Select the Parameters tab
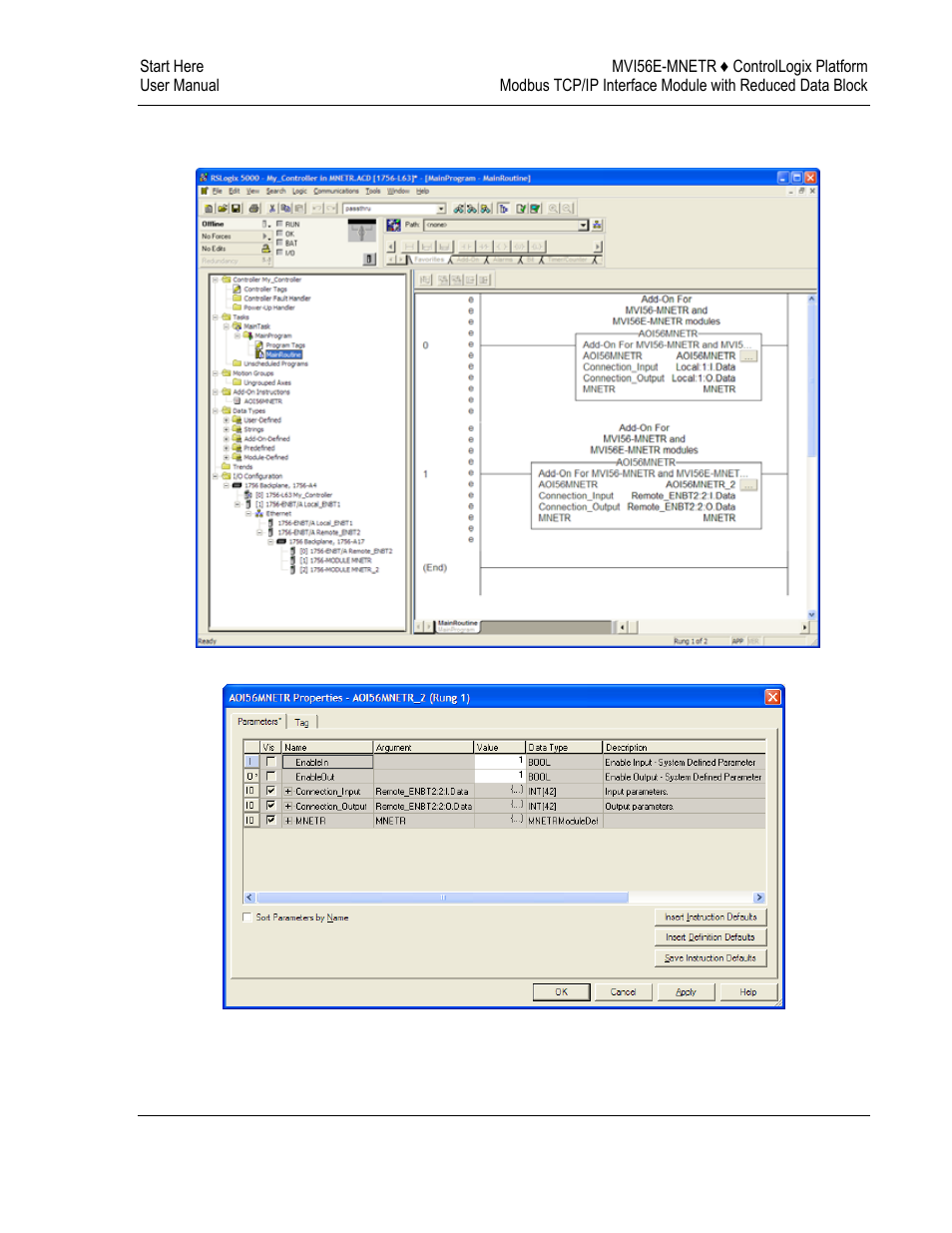The width and height of the screenshot is (952, 1233). (259, 721)
